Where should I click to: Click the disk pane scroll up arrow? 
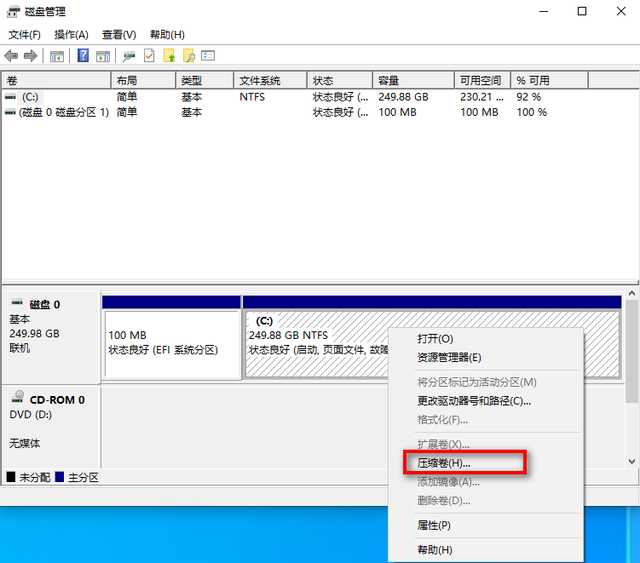pyautogui.click(x=632, y=293)
